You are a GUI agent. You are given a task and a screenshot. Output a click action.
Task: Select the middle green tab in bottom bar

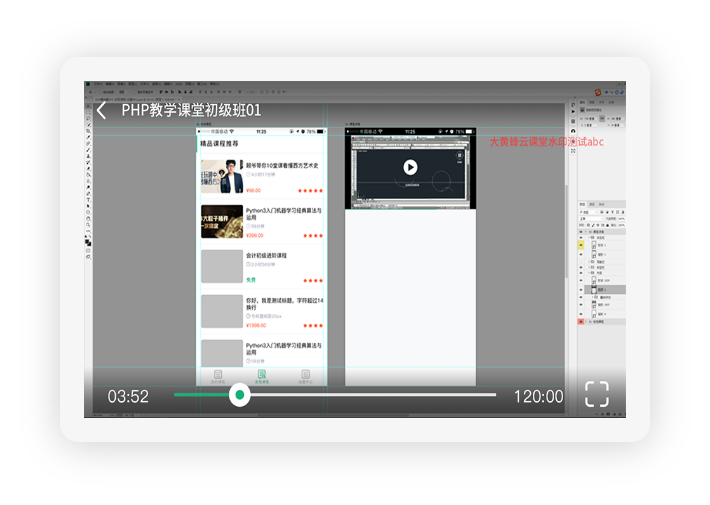point(262,377)
